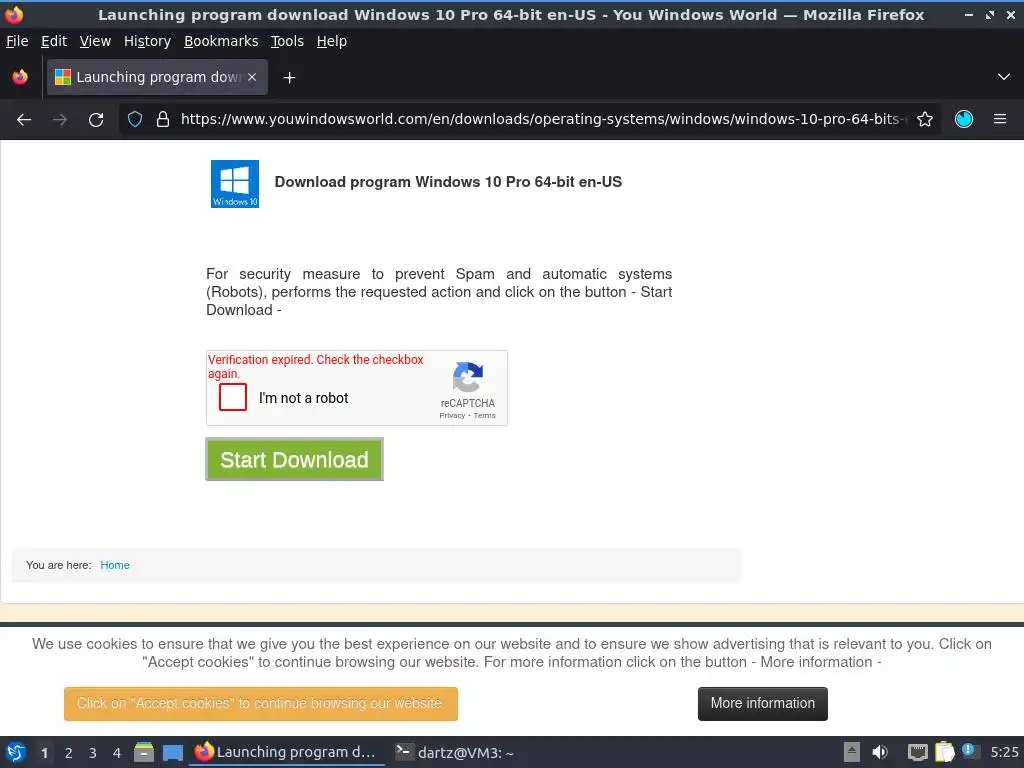The width and height of the screenshot is (1024, 768).
Task: Follow the Home breadcrumb link
Action: 115,566
